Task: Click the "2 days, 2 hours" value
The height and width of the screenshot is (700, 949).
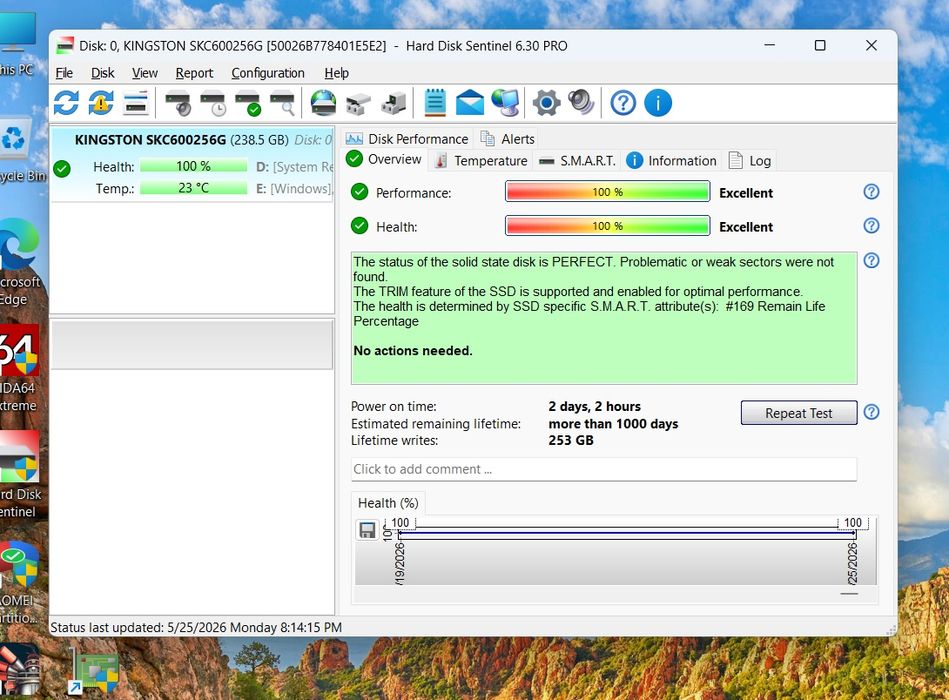Action: coord(594,407)
